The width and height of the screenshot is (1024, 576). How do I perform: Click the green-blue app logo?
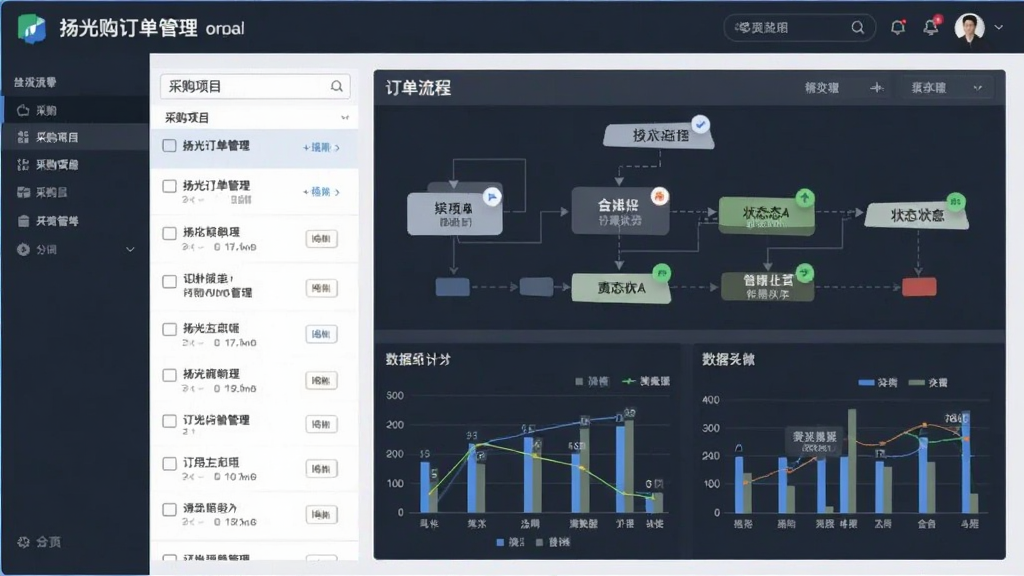31,28
